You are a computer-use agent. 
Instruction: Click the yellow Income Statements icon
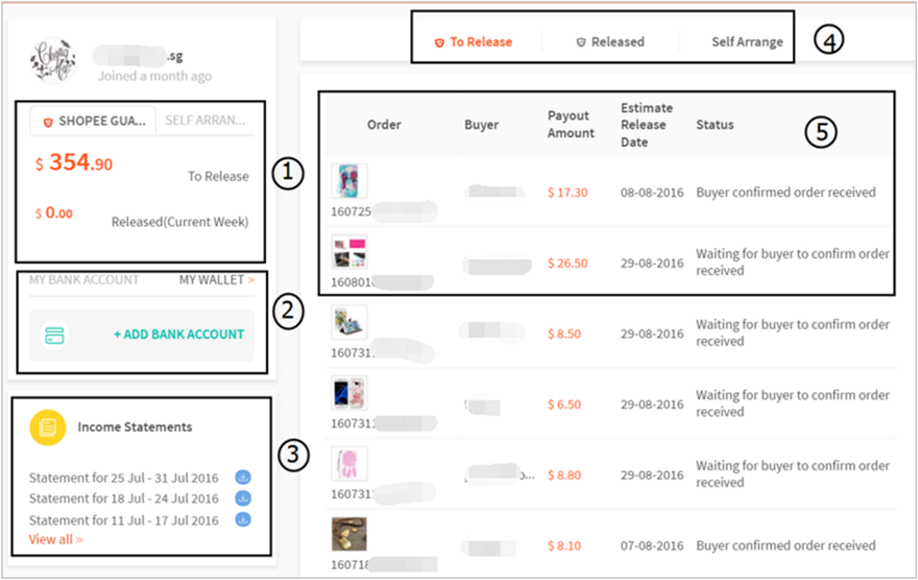[x=47, y=427]
